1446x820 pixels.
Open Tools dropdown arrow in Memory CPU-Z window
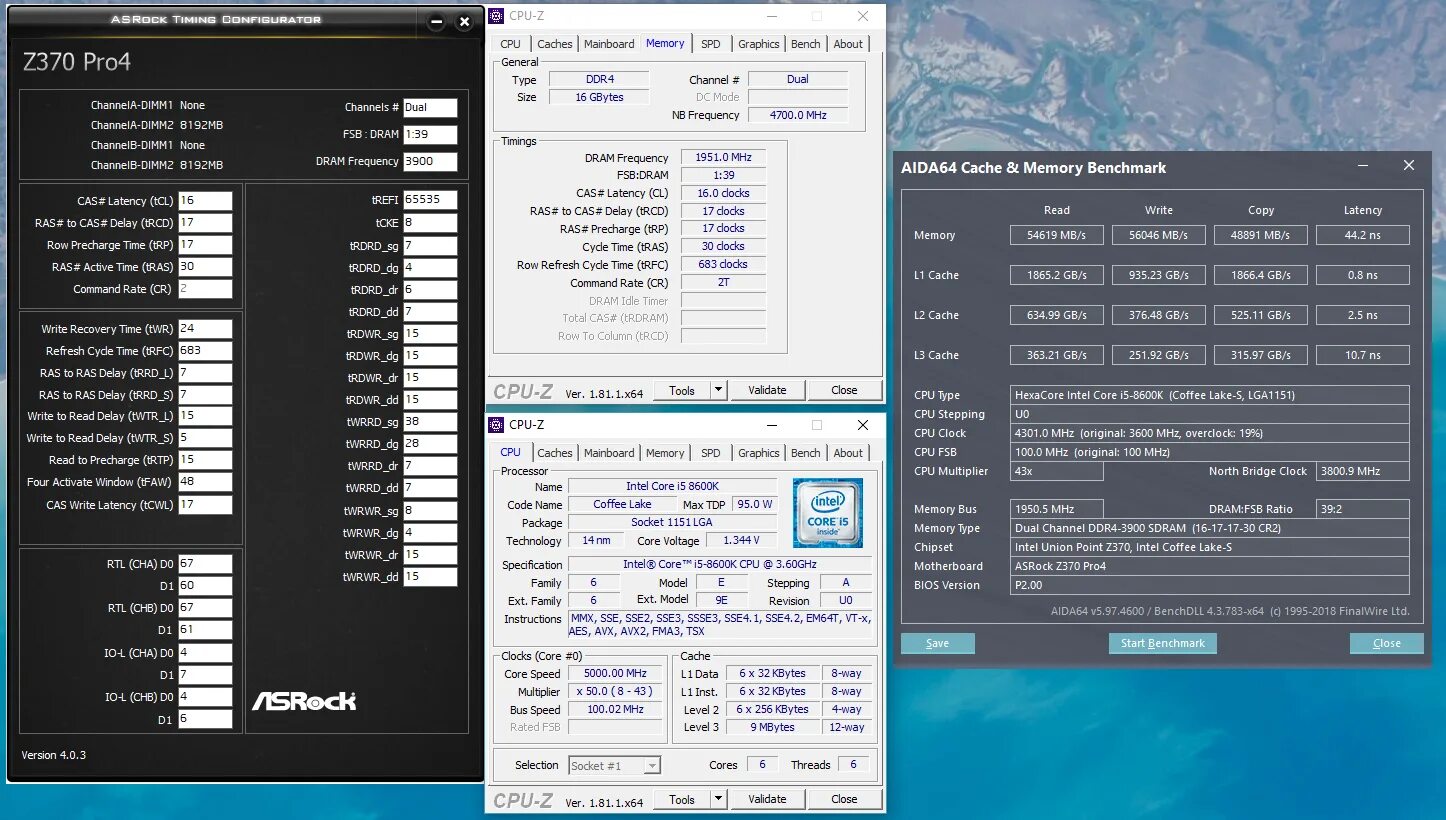718,390
